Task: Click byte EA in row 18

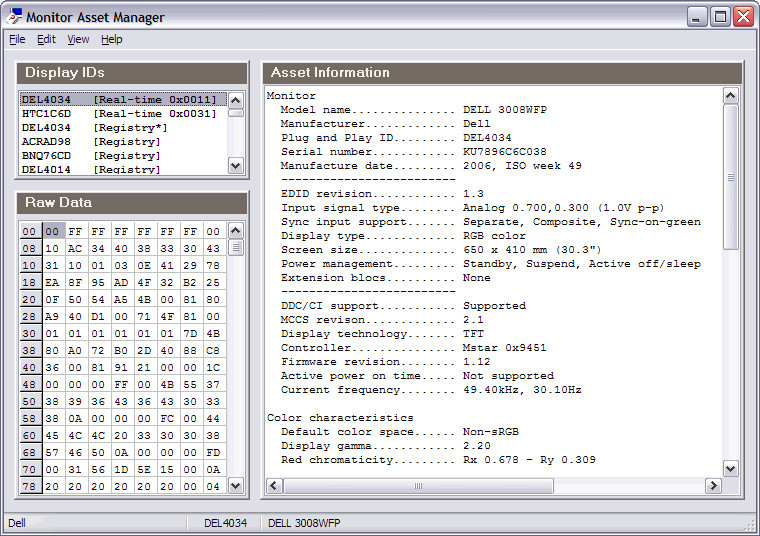Action: [52, 282]
